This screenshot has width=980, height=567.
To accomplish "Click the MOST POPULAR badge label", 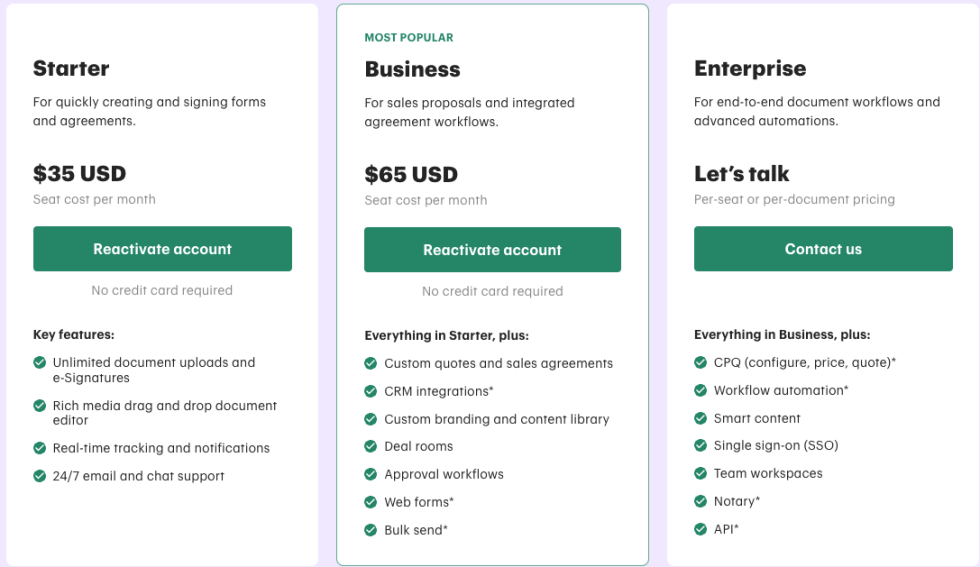I will (x=409, y=38).
